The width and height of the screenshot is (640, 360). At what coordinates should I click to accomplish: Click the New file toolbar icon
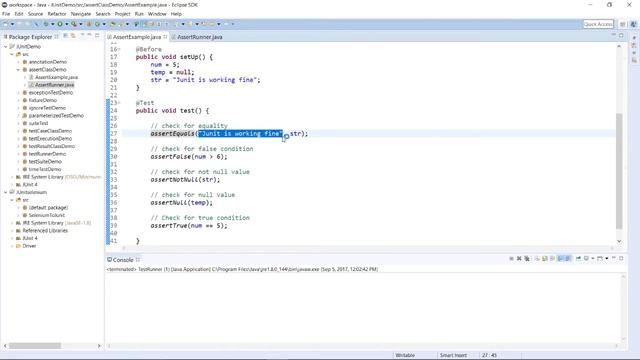(x=5, y=24)
